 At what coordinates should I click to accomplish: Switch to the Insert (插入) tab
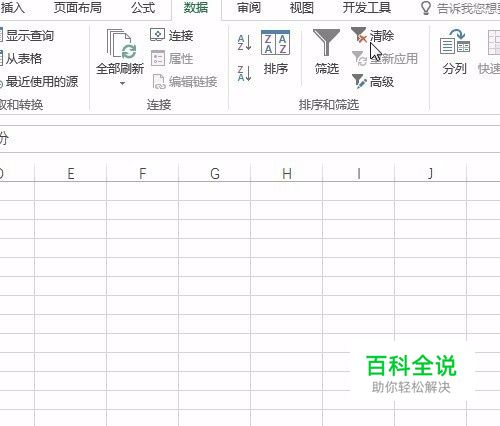point(12,8)
